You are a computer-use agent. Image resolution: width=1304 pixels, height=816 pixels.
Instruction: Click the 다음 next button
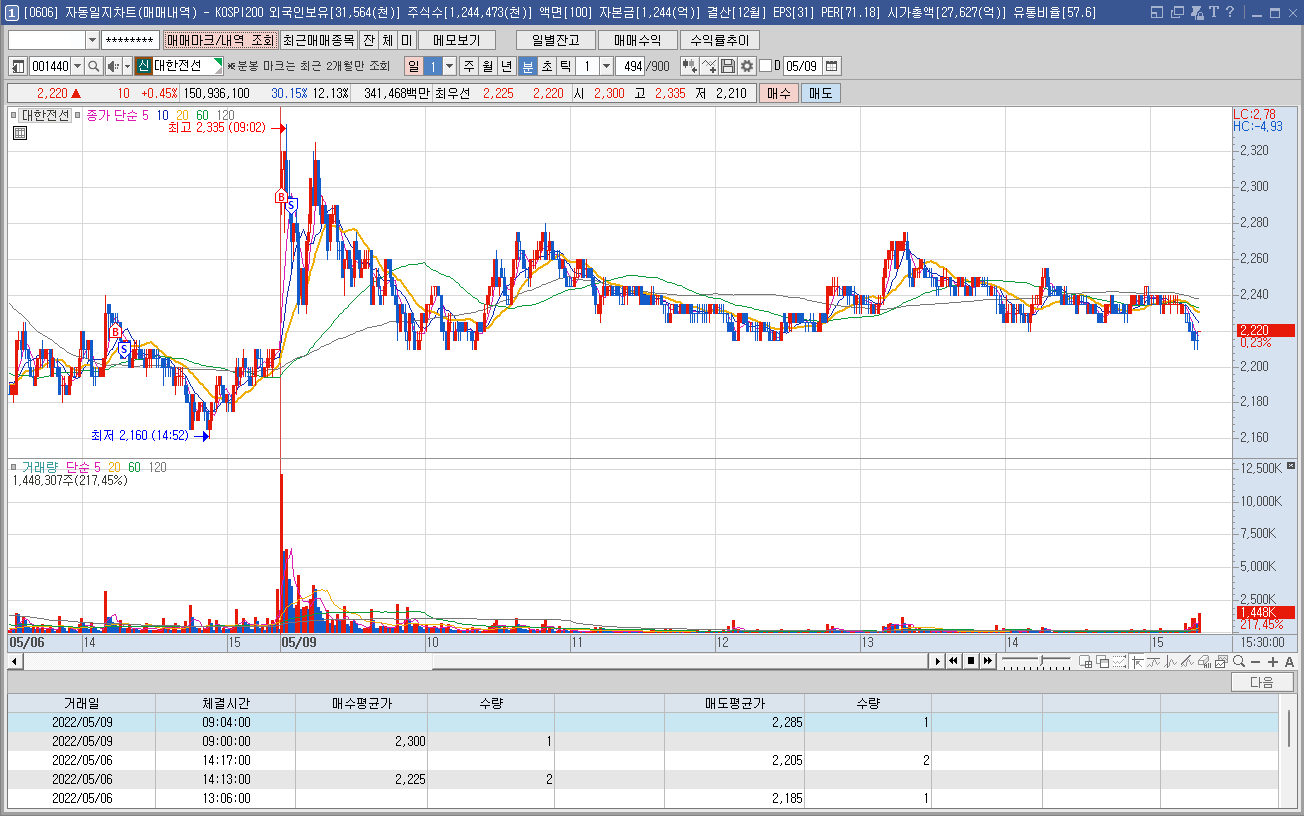(x=1262, y=682)
